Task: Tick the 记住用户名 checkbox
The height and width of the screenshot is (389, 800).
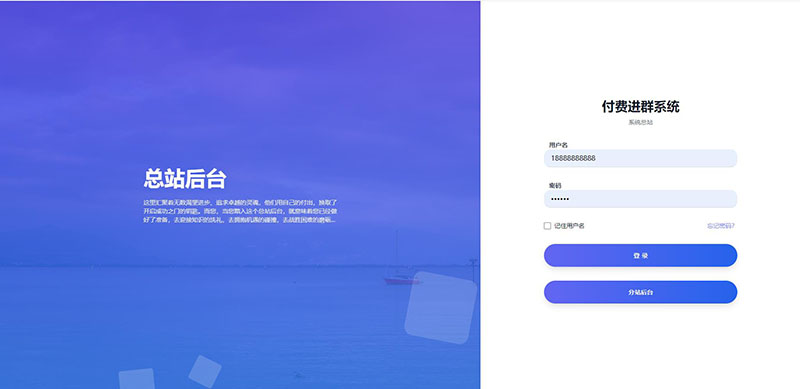Action: click(547, 226)
